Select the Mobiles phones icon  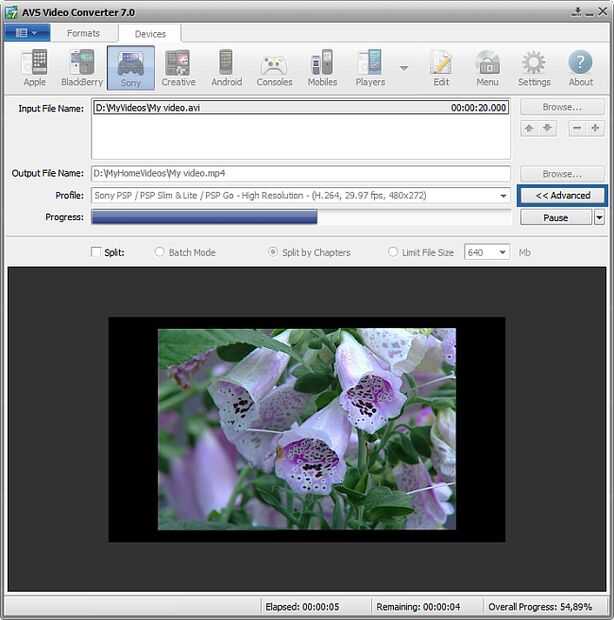tap(322, 68)
